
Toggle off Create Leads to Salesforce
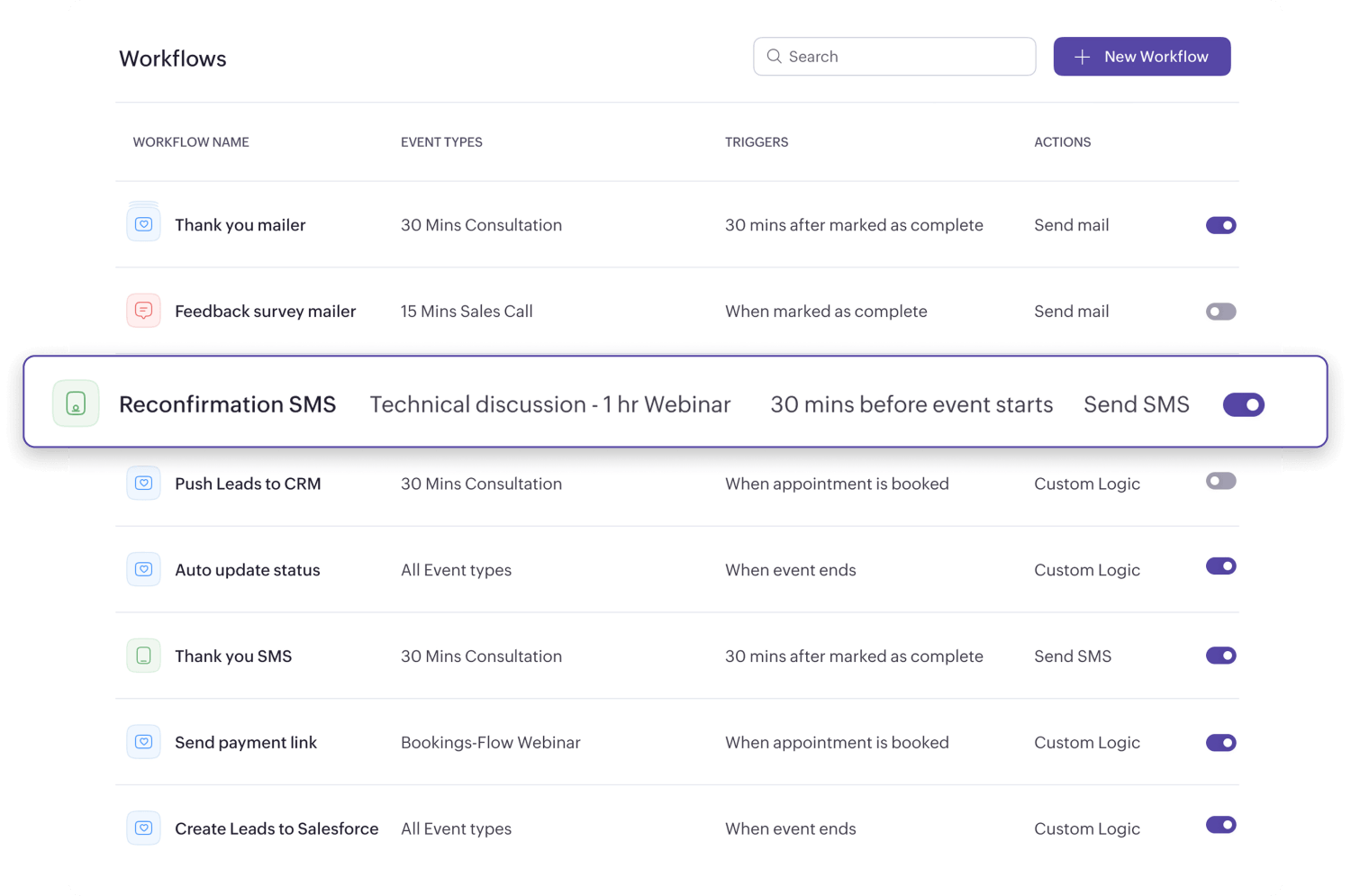pyautogui.click(x=1221, y=825)
